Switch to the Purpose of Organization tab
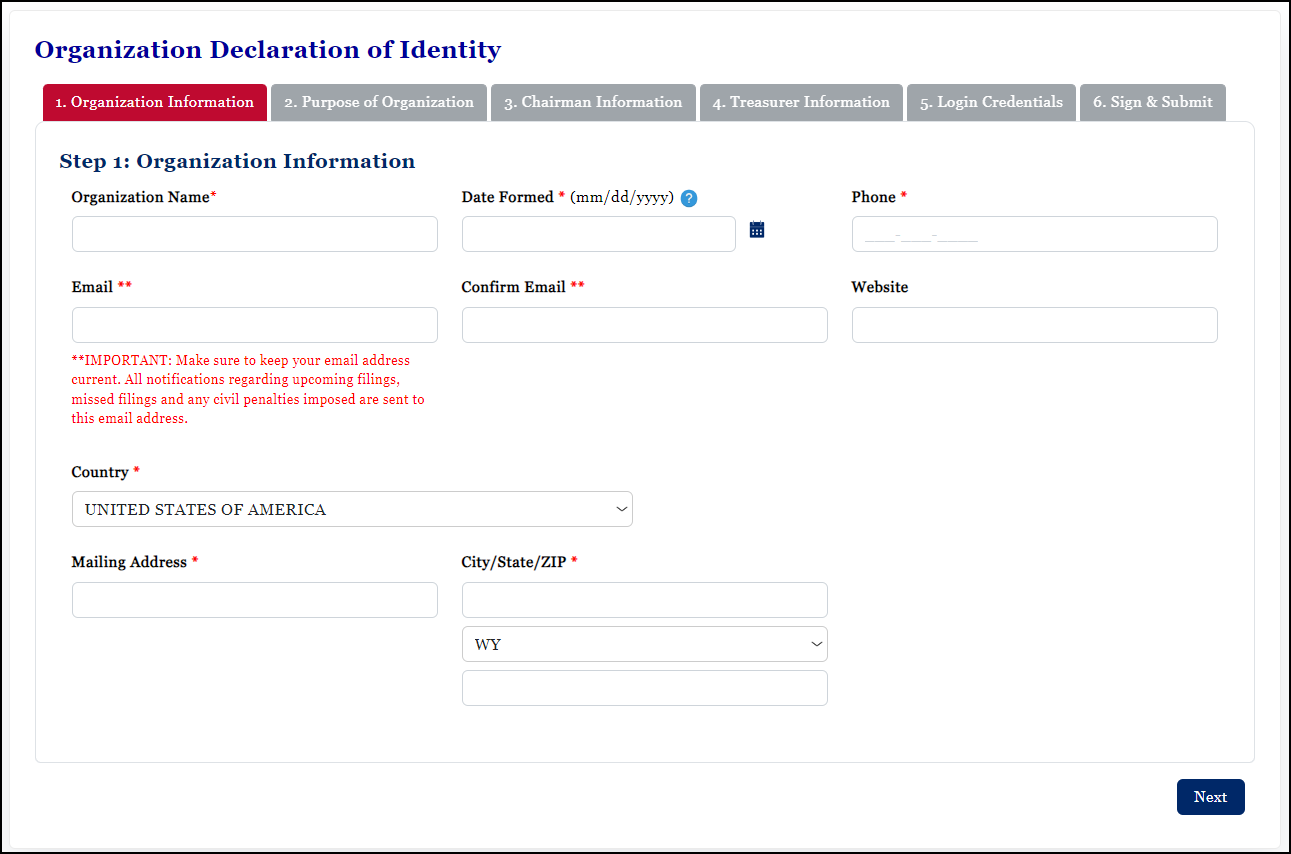 pos(378,102)
